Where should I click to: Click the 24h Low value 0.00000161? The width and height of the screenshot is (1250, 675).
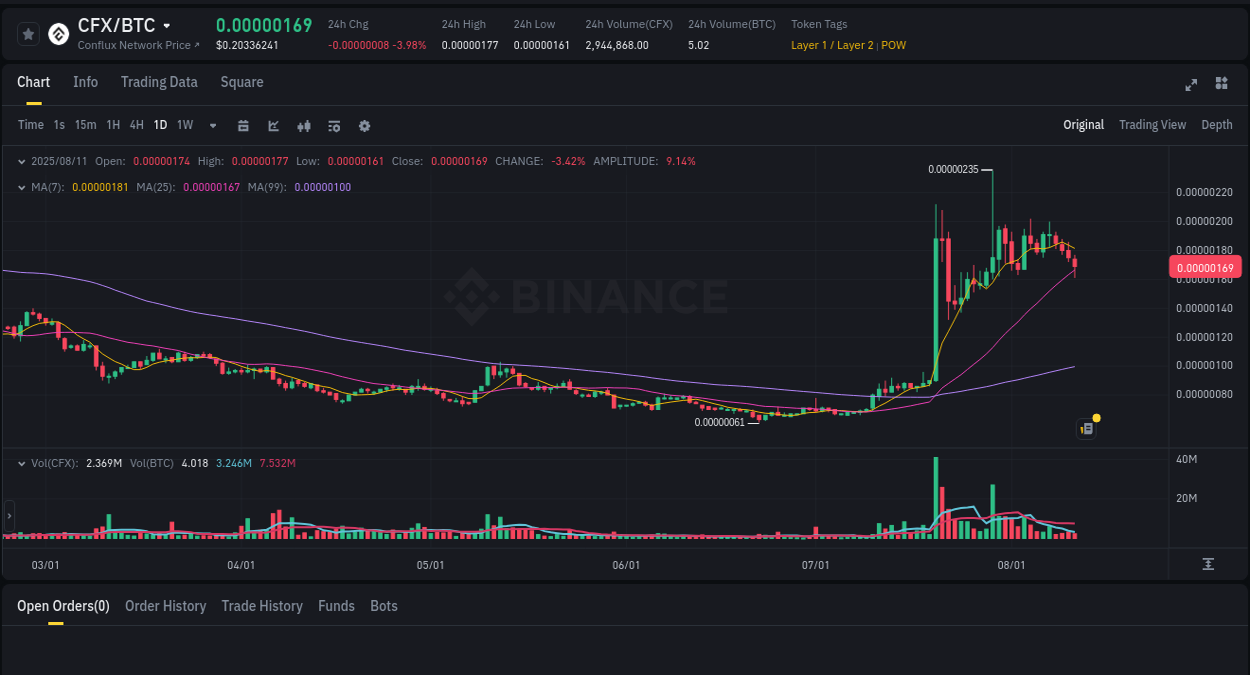click(x=542, y=45)
